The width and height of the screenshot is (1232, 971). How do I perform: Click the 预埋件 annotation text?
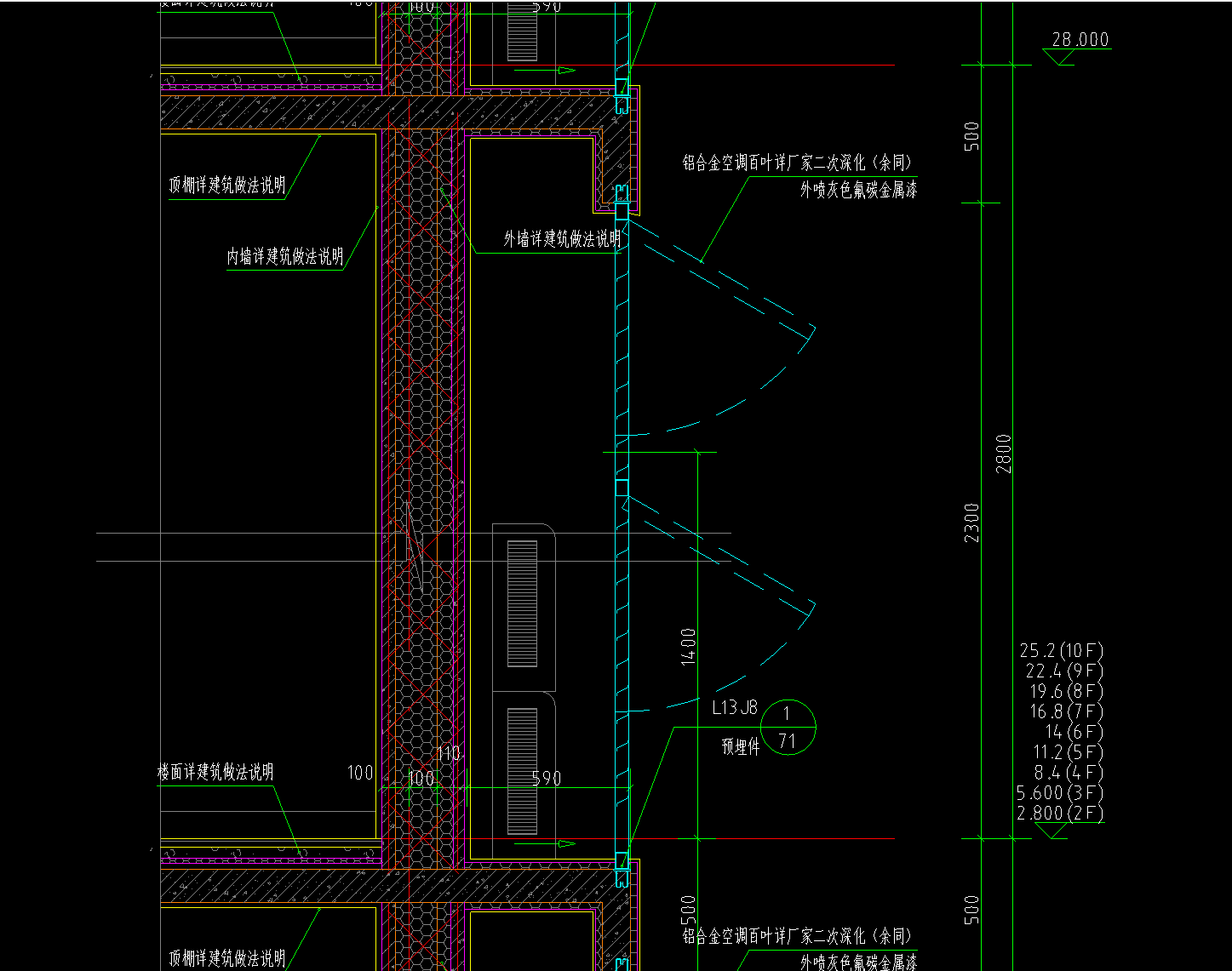coord(740,746)
